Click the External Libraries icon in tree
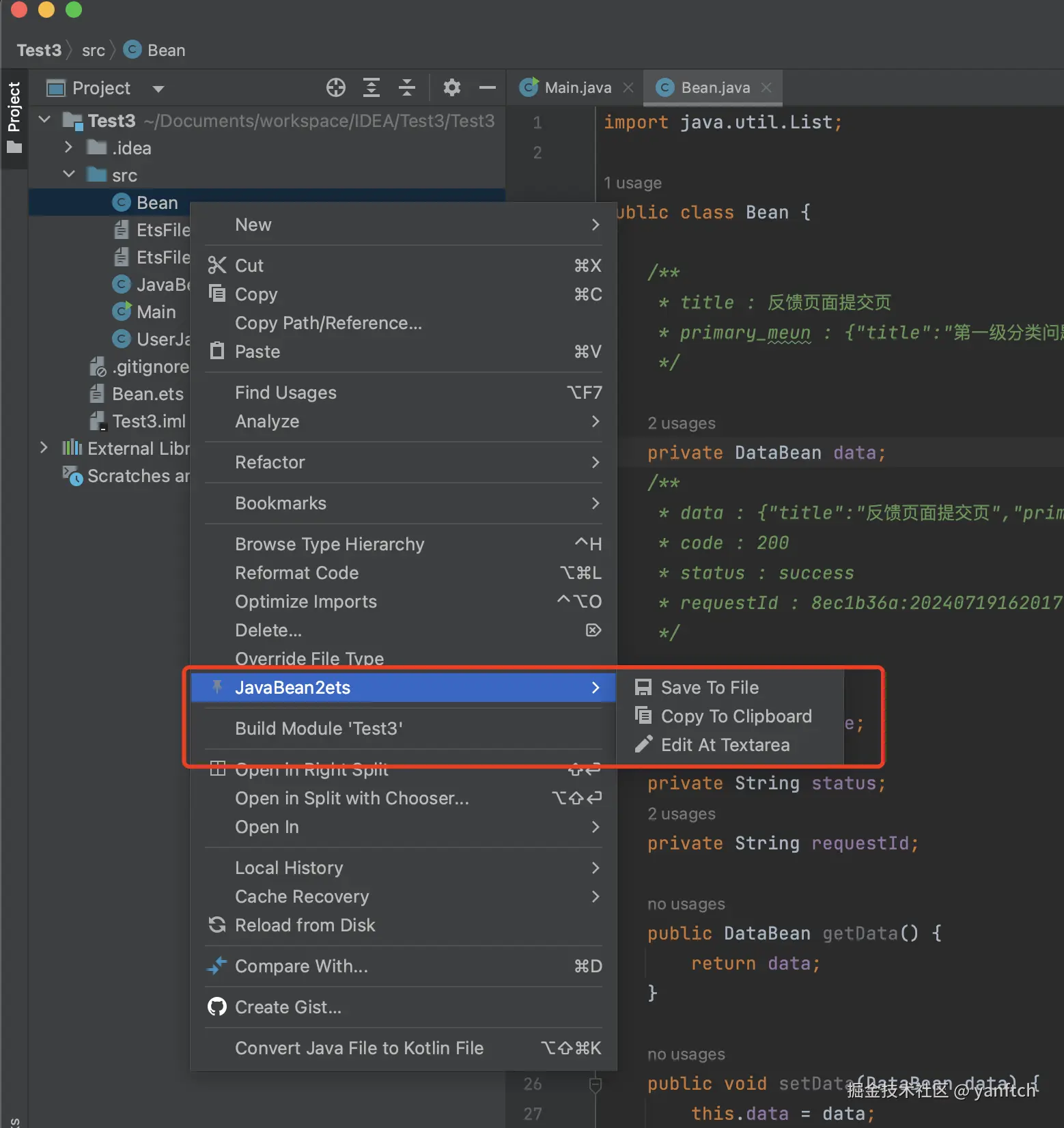The width and height of the screenshot is (1064, 1128). coord(72,448)
